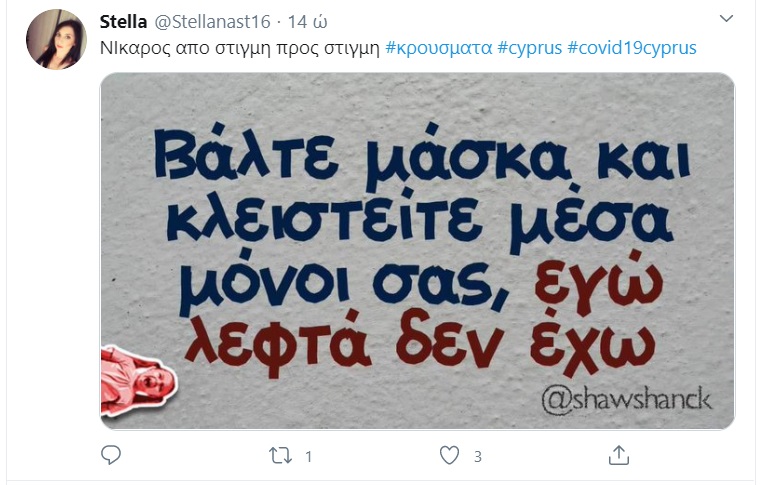Click the like count number 3

coord(478,457)
